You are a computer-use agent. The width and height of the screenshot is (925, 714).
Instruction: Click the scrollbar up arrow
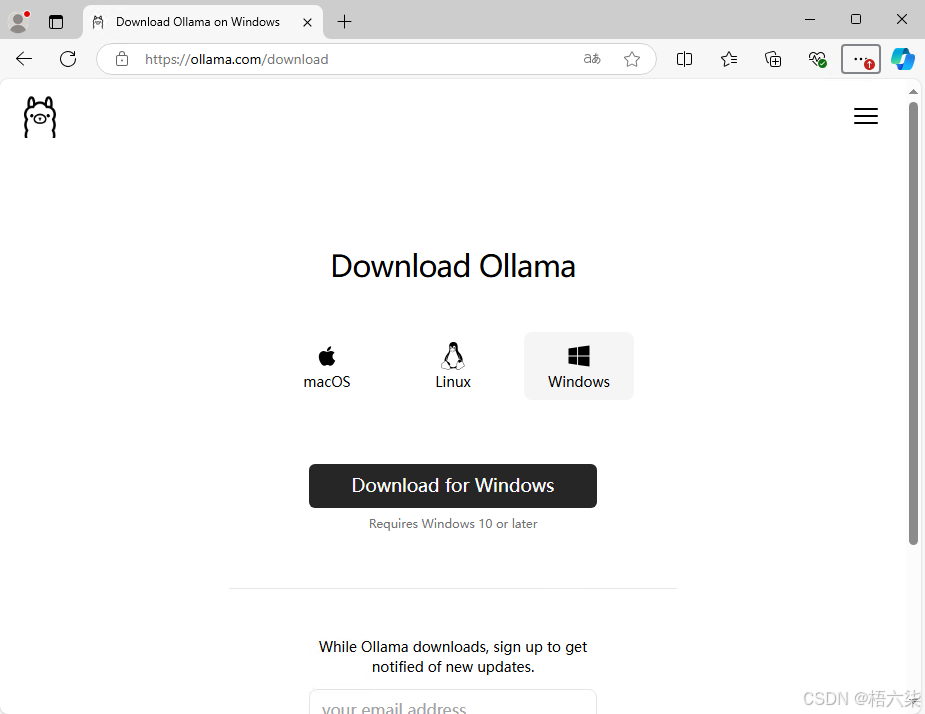[913, 91]
